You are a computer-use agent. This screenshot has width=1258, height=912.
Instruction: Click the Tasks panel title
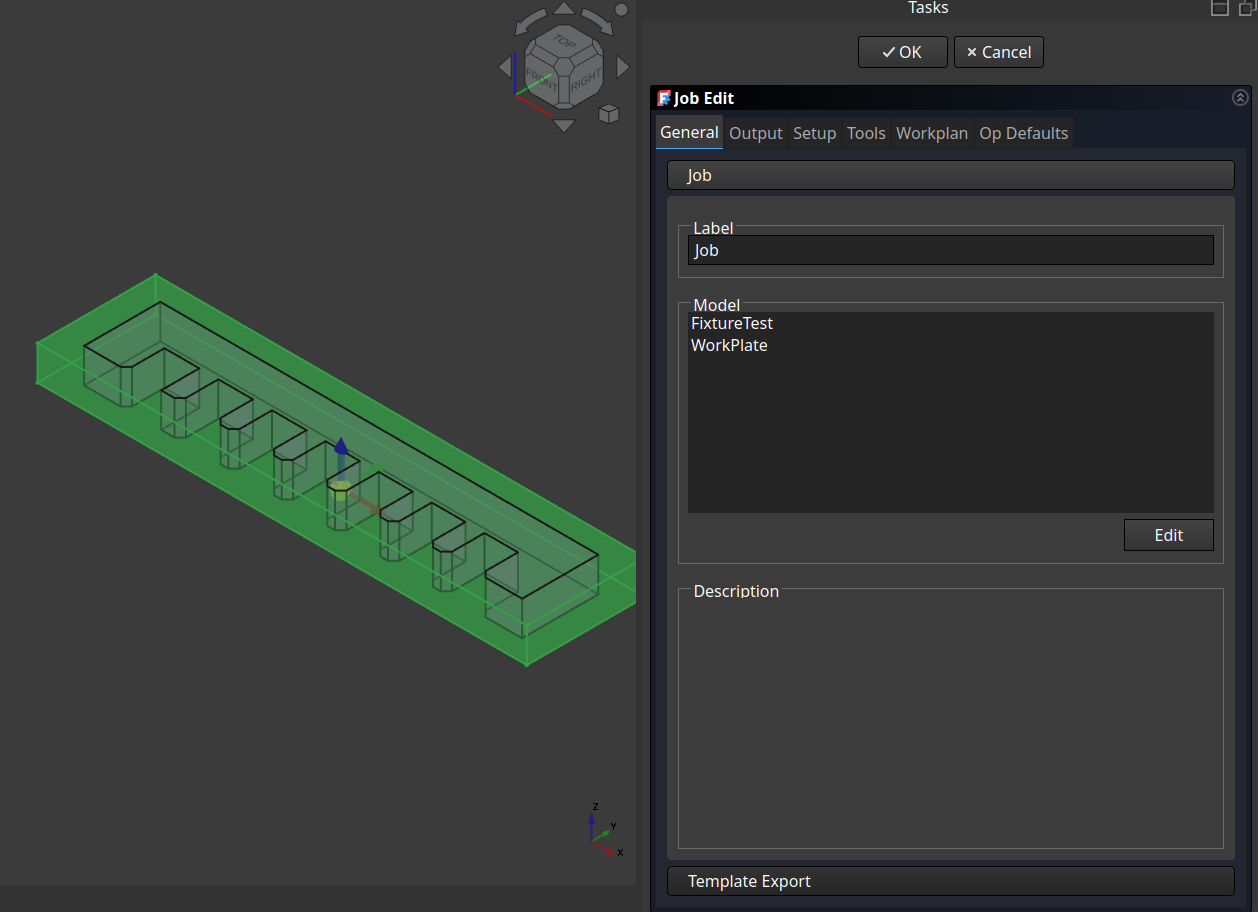pyautogui.click(x=928, y=8)
